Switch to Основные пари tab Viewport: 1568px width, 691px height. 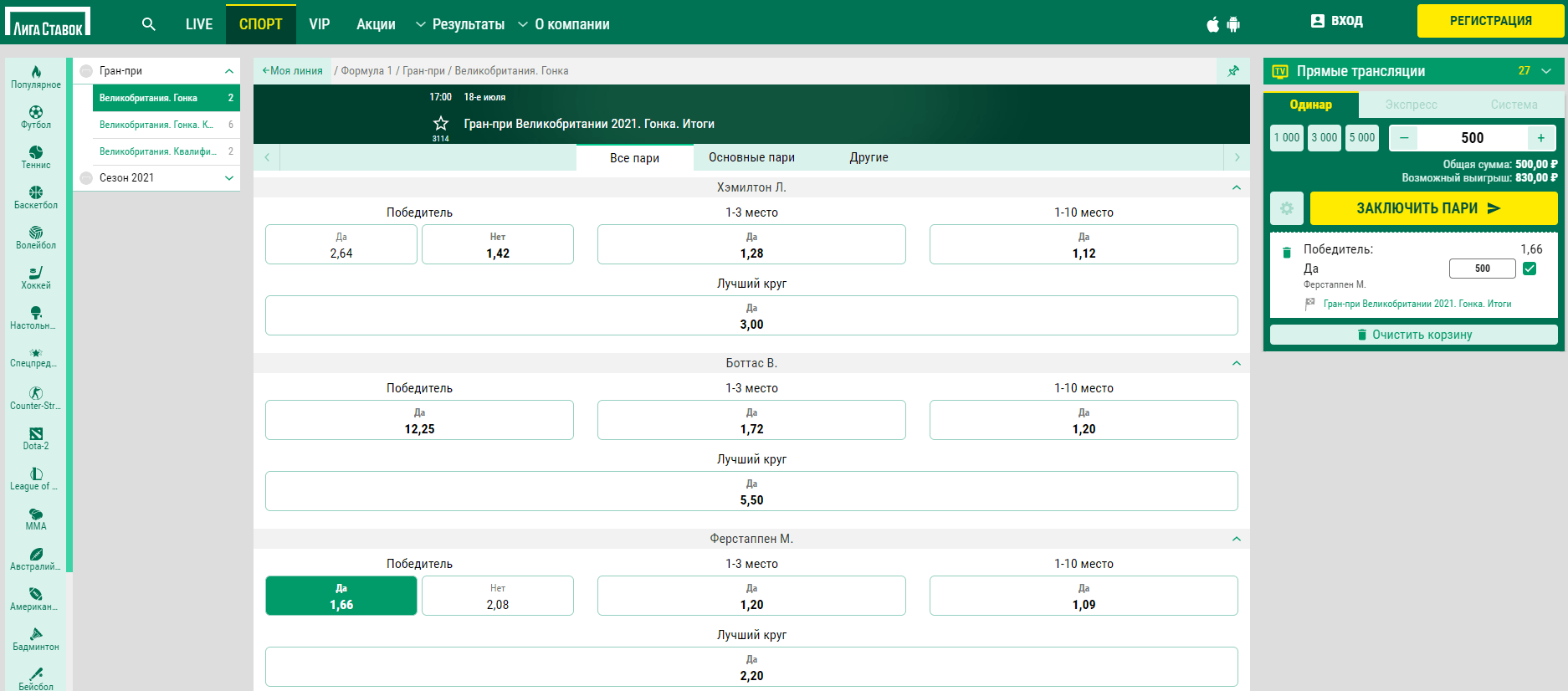[x=751, y=157]
